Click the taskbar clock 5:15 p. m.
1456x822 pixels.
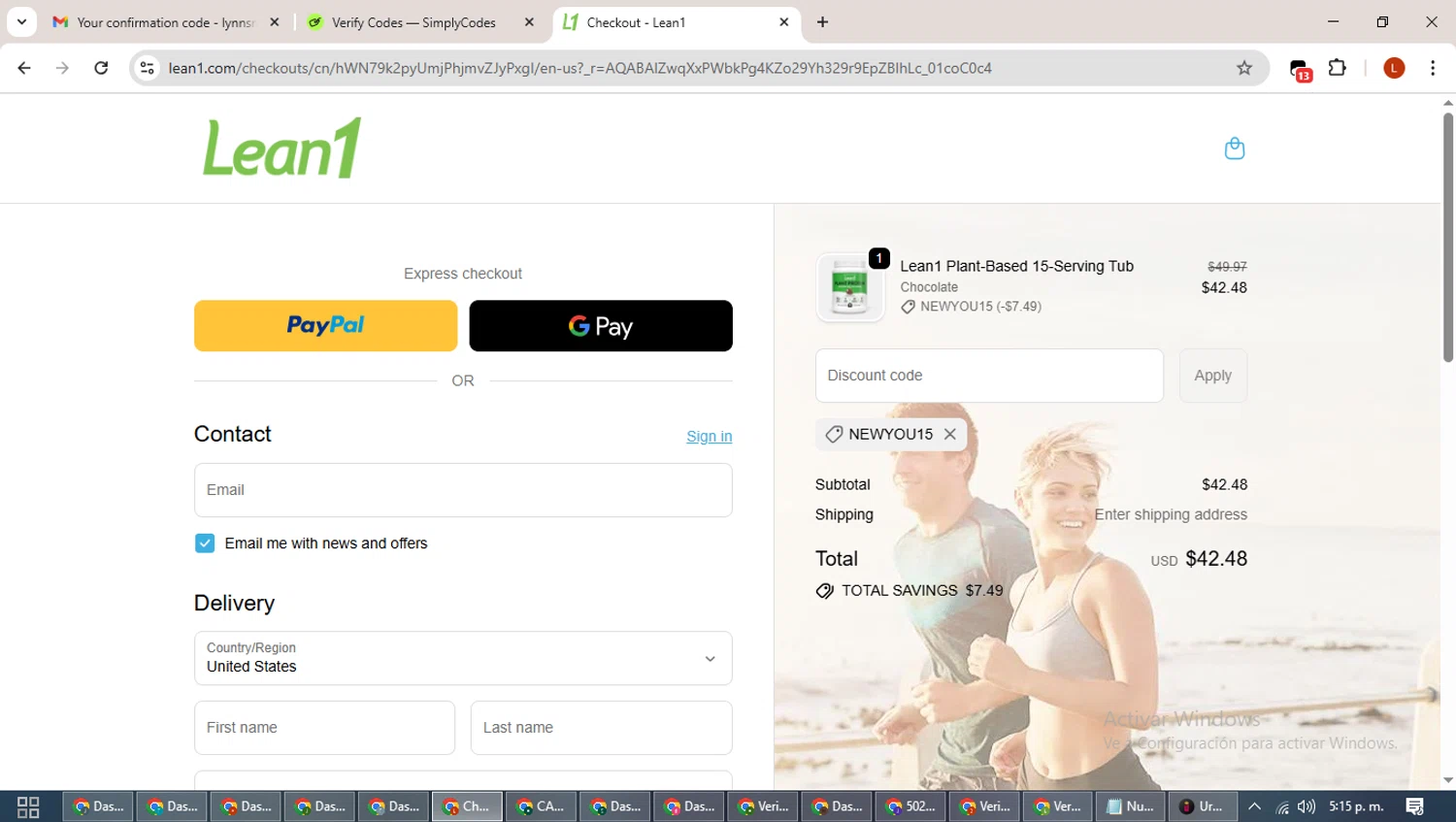[1356, 806]
